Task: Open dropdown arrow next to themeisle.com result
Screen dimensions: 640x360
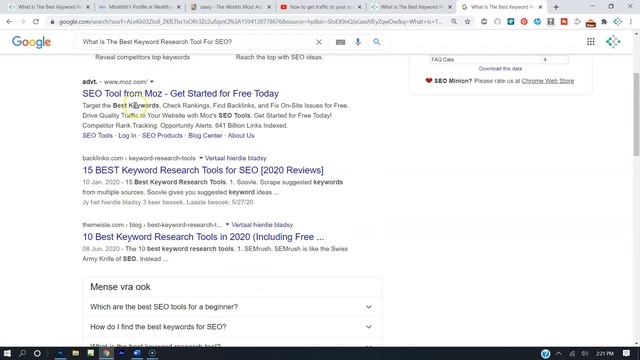Action: tap(227, 224)
